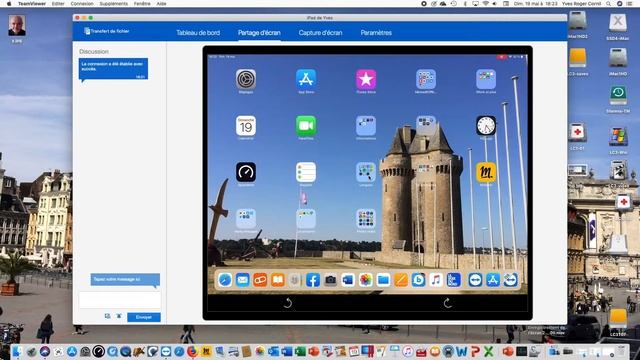Open the orange pill-icon app in iPad dock

click(x=260, y=280)
